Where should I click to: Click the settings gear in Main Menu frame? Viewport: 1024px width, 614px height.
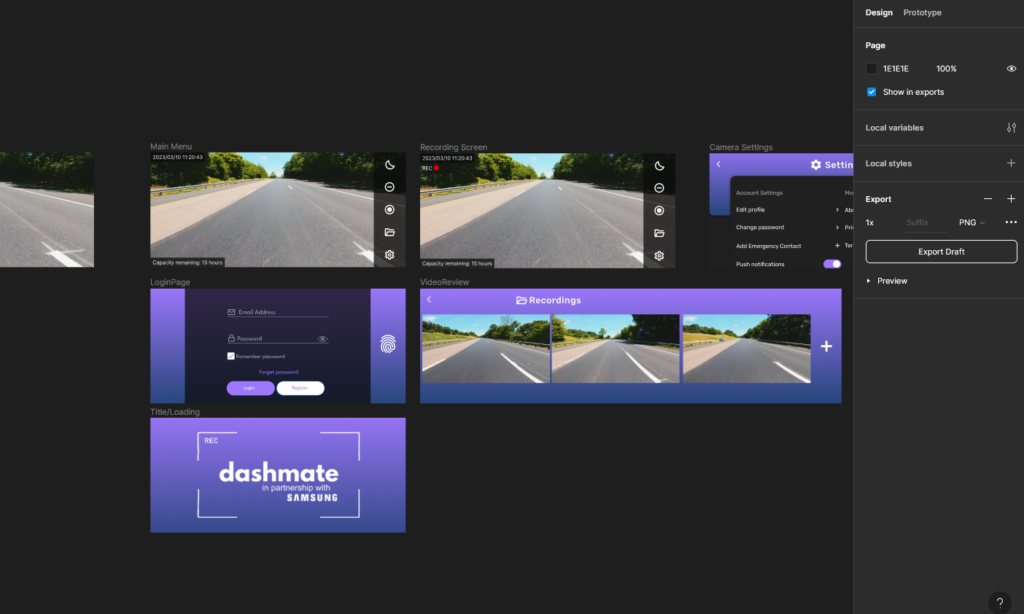click(390, 255)
